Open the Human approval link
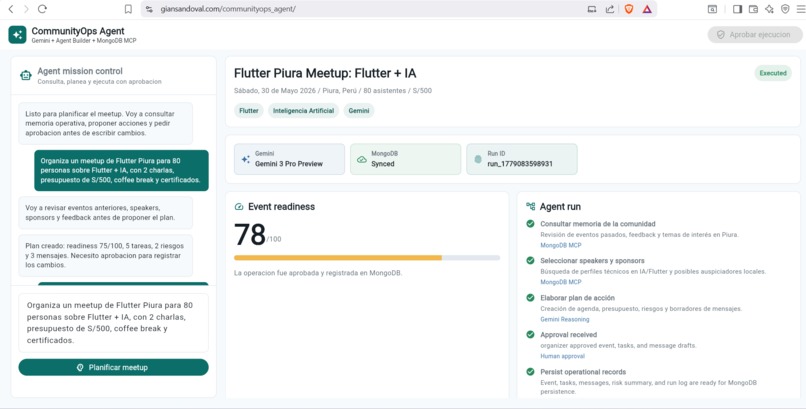The image size is (806, 409). 562,356
